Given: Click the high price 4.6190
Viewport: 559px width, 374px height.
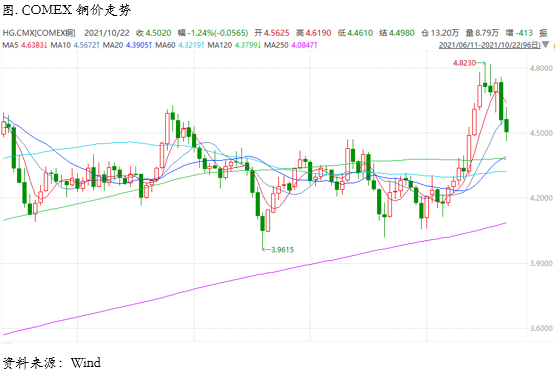Looking at the screenshot, I should coord(318,33).
